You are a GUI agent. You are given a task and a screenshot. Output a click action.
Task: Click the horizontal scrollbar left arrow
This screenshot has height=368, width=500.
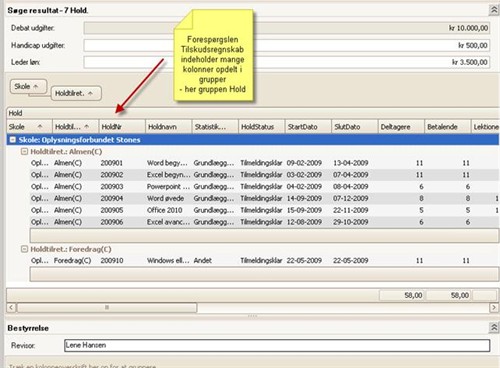point(11,307)
